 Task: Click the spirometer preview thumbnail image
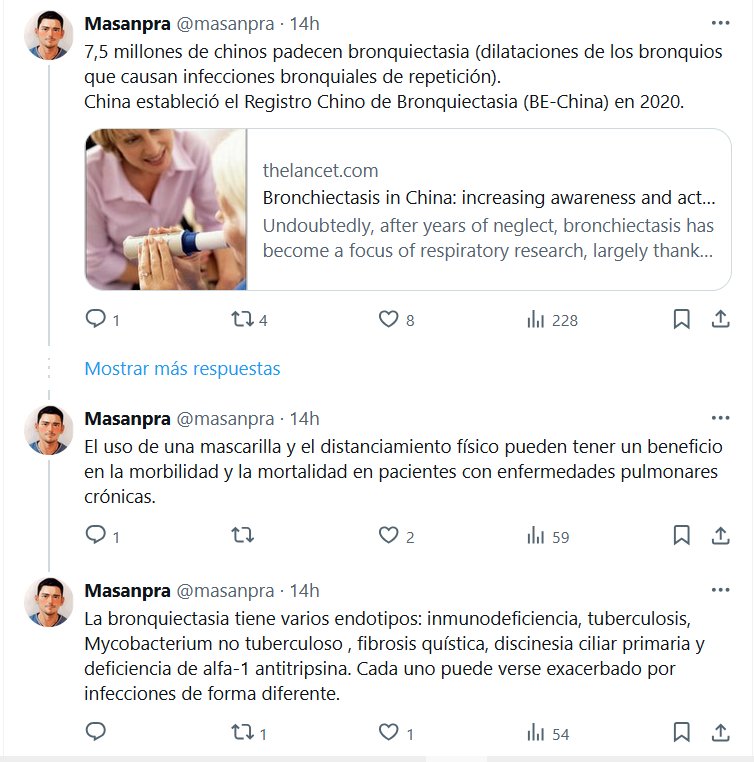[x=166, y=209]
